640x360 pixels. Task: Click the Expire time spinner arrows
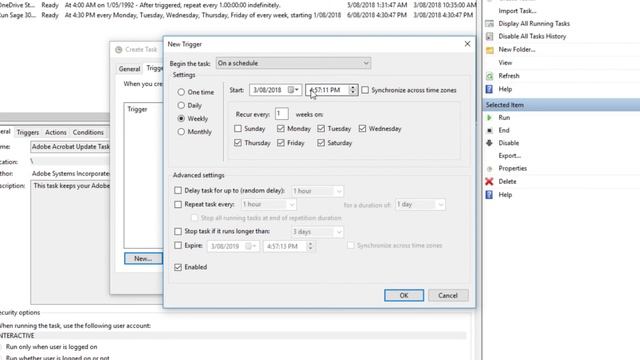coord(310,246)
